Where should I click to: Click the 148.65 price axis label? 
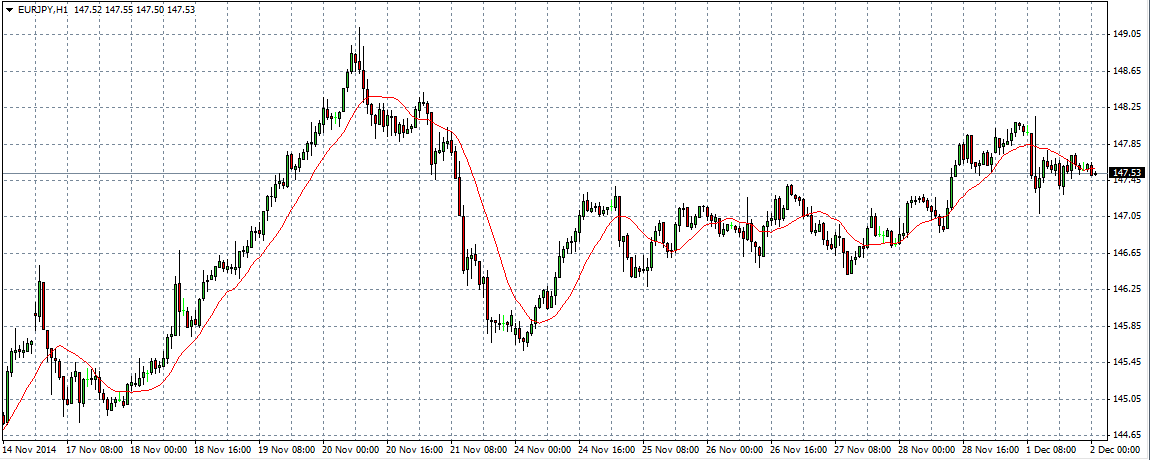(1126, 71)
